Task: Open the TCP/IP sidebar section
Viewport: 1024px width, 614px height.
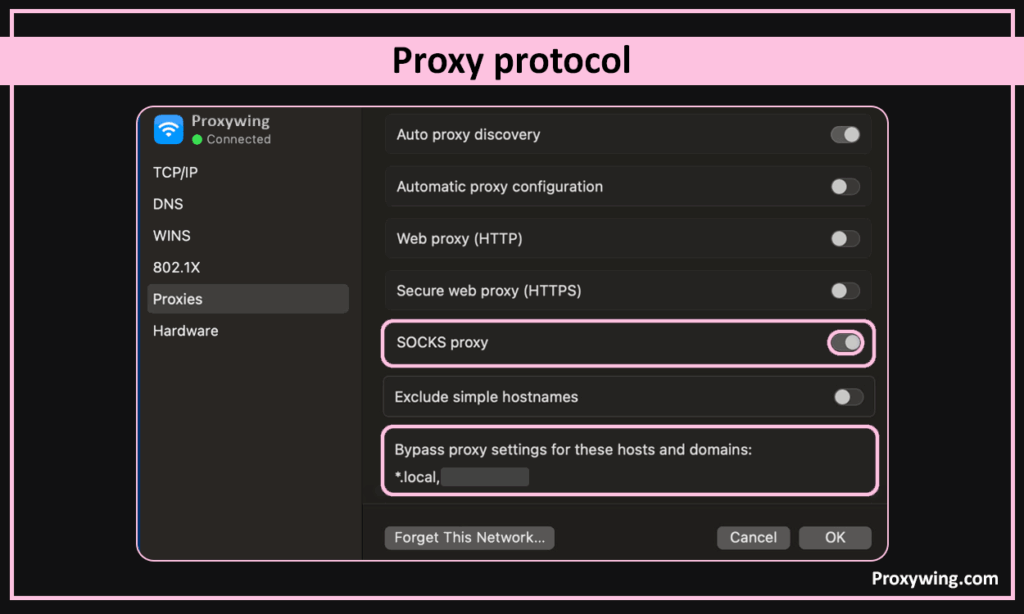Action: point(175,172)
